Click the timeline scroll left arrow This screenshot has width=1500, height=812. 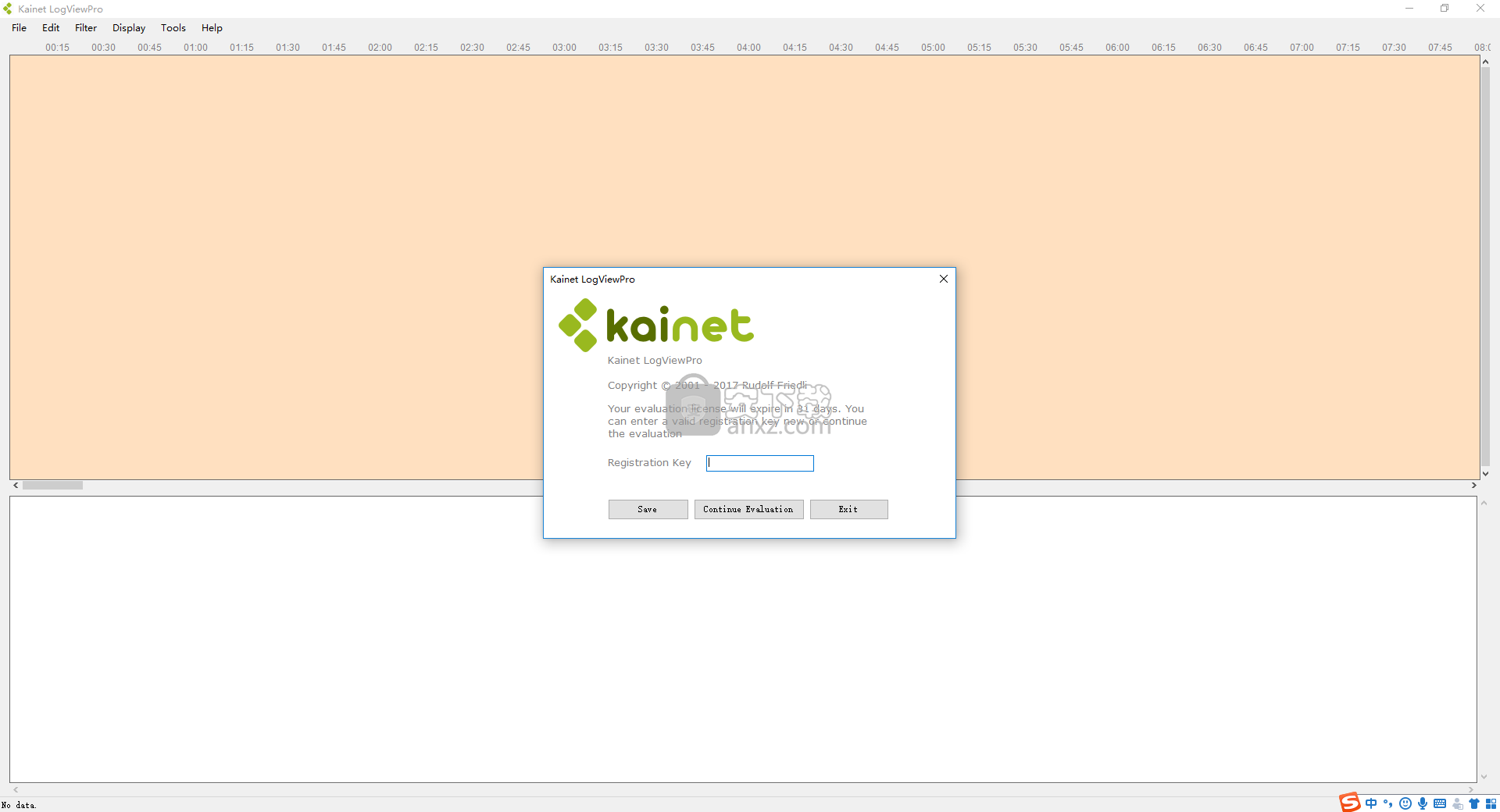[x=16, y=485]
